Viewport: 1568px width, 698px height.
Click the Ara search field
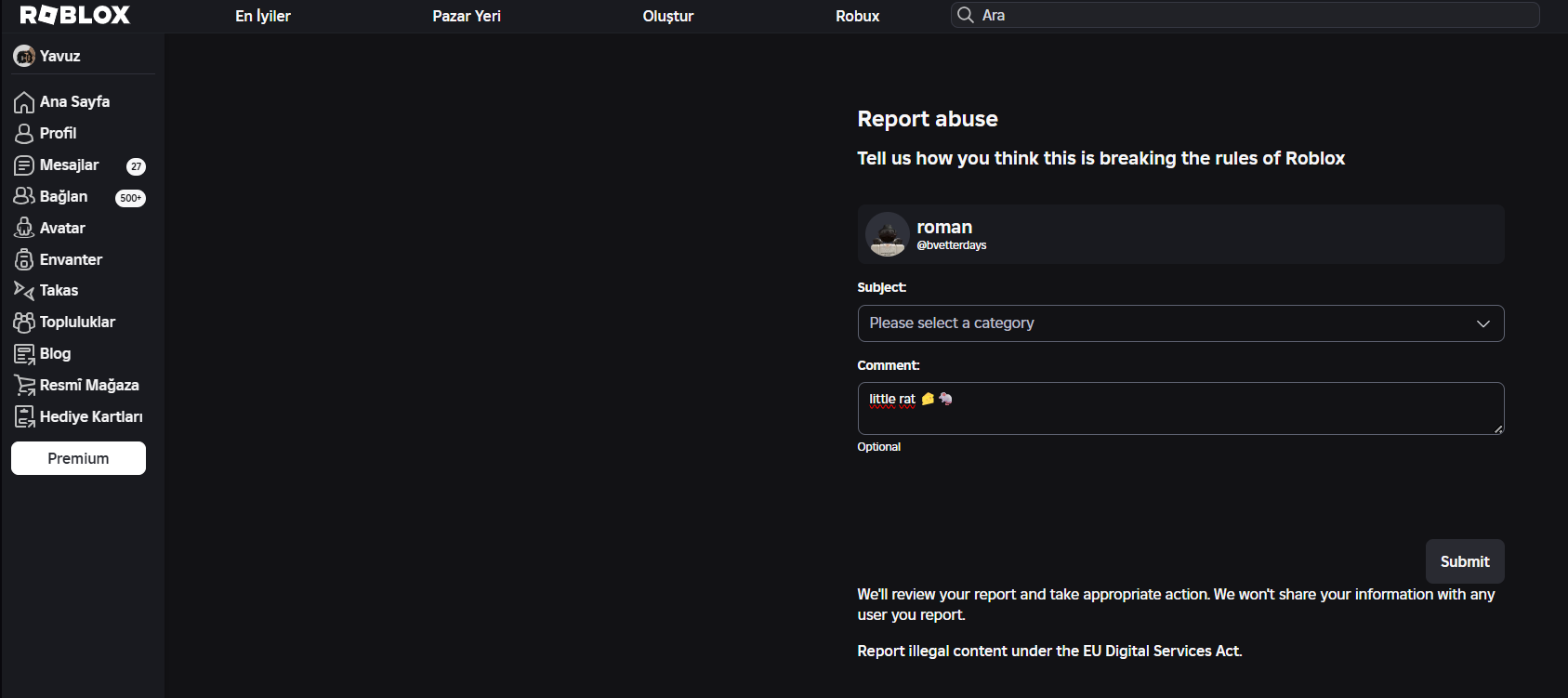(x=1245, y=15)
